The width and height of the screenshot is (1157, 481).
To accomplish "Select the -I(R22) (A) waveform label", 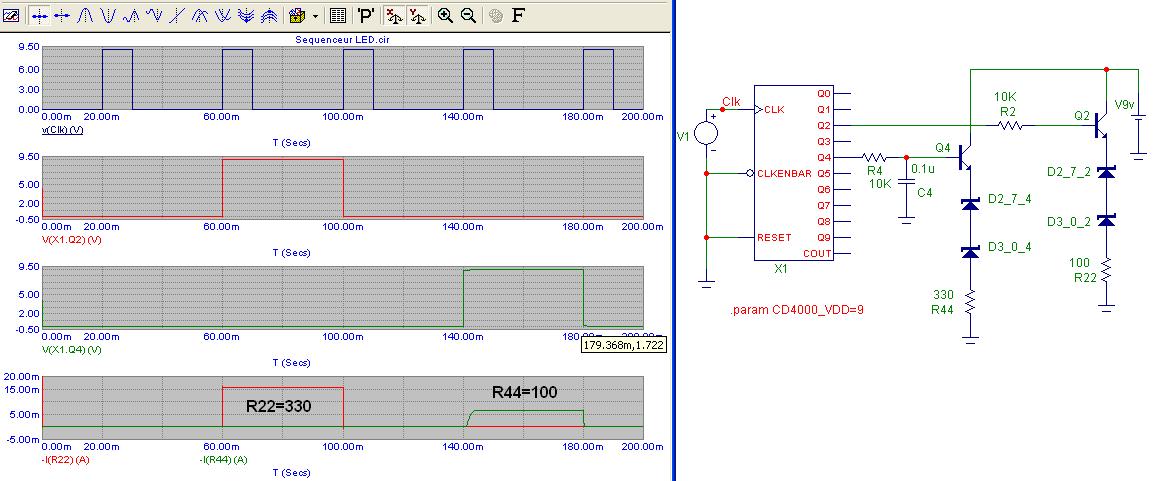I will click(66, 459).
